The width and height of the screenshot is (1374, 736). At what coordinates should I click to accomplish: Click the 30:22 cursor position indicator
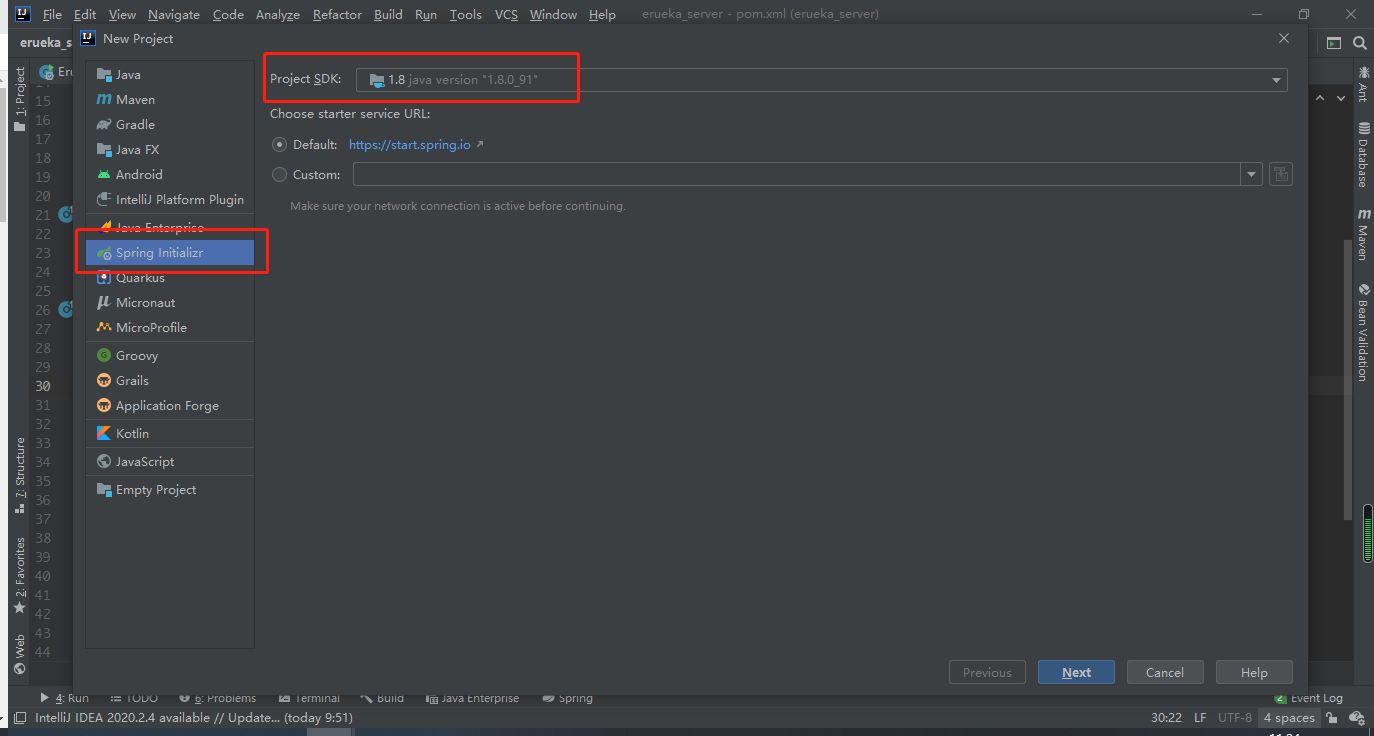pyautogui.click(x=1166, y=717)
